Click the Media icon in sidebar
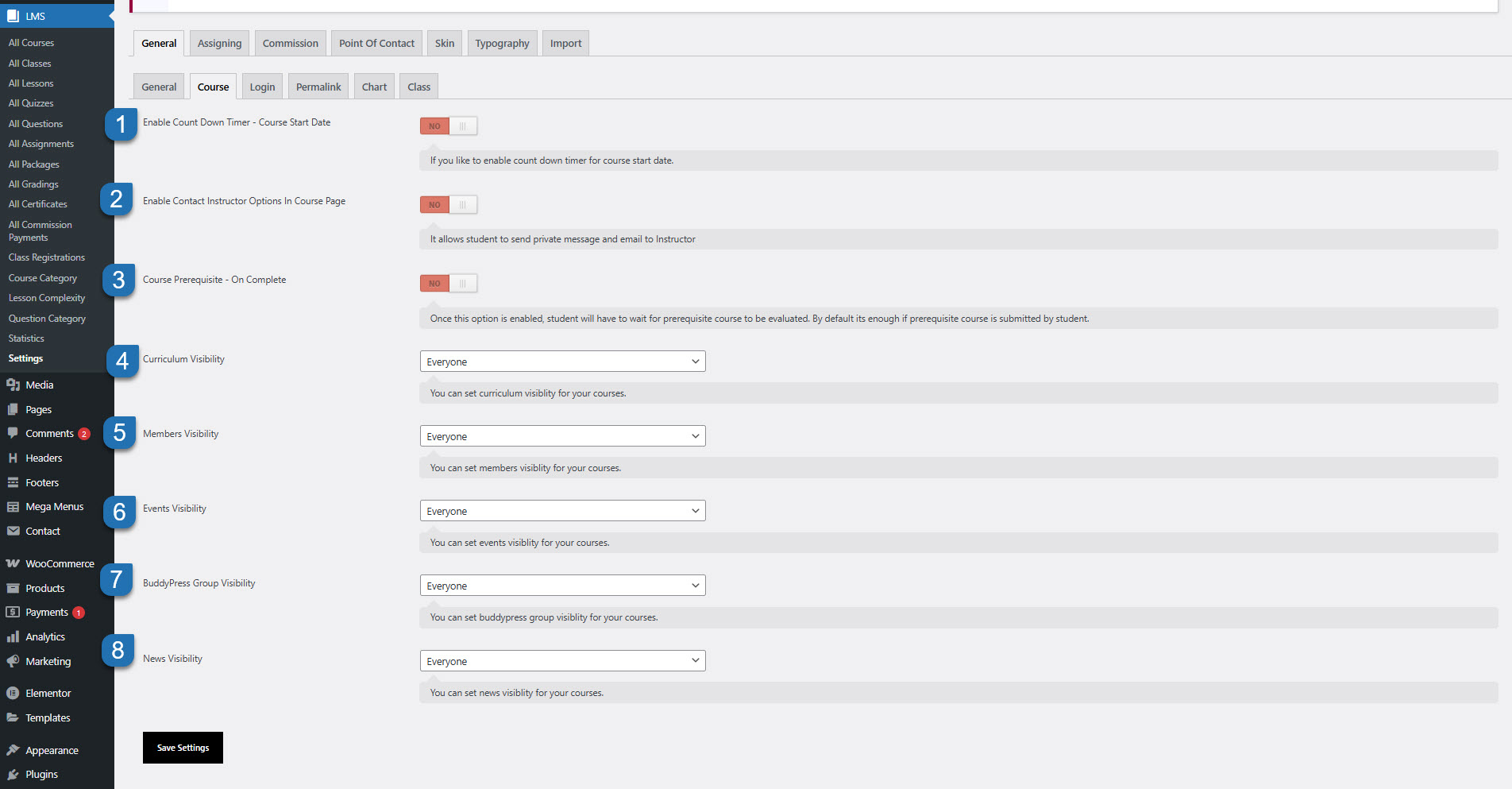 pyautogui.click(x=13, y=385)
